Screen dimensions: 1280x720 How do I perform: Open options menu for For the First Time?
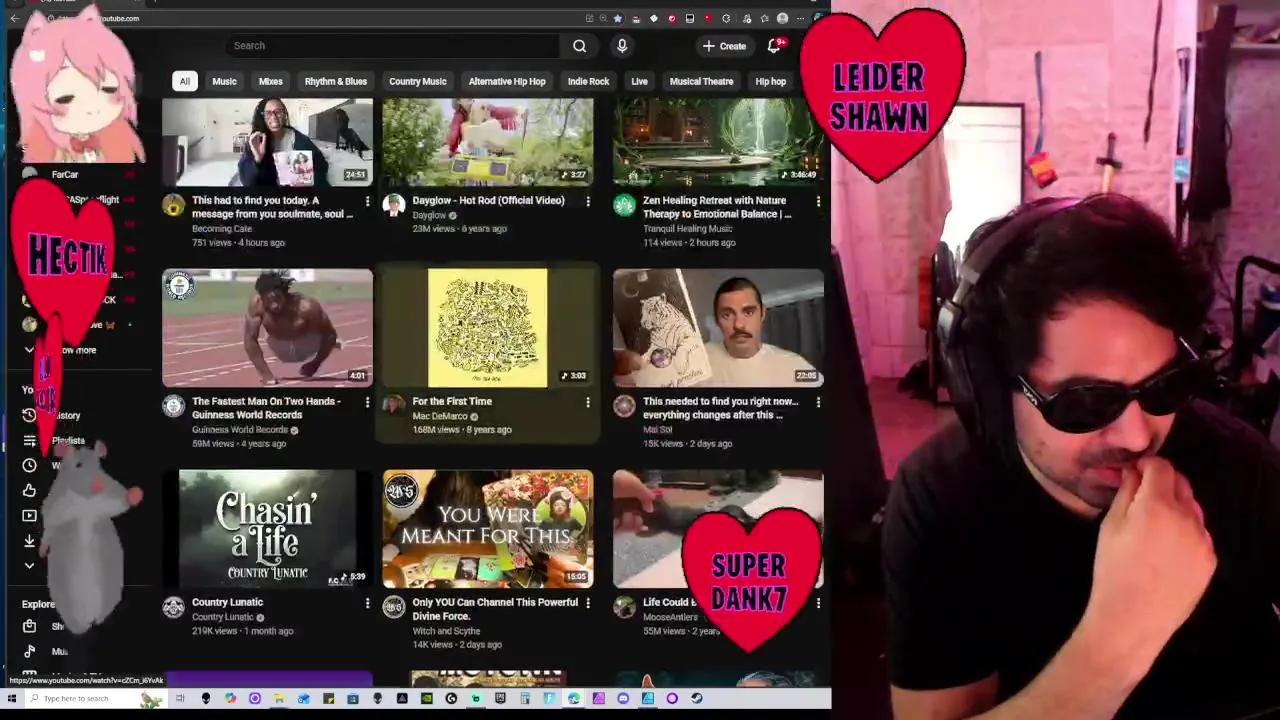(x=588, y=403)
